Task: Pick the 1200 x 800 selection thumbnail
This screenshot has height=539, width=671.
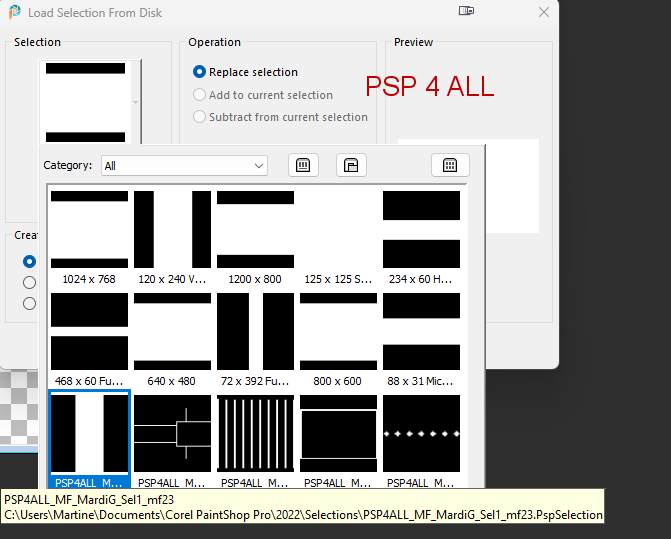Action: [255, 230]
